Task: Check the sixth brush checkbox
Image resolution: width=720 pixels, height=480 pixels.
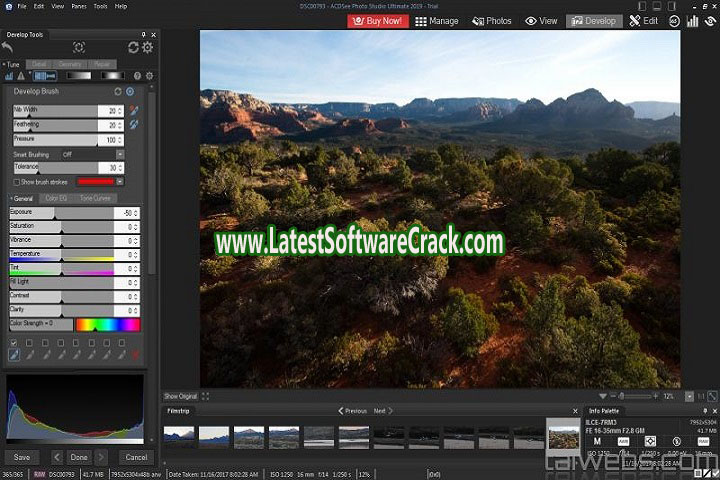Action: [91, 343]
